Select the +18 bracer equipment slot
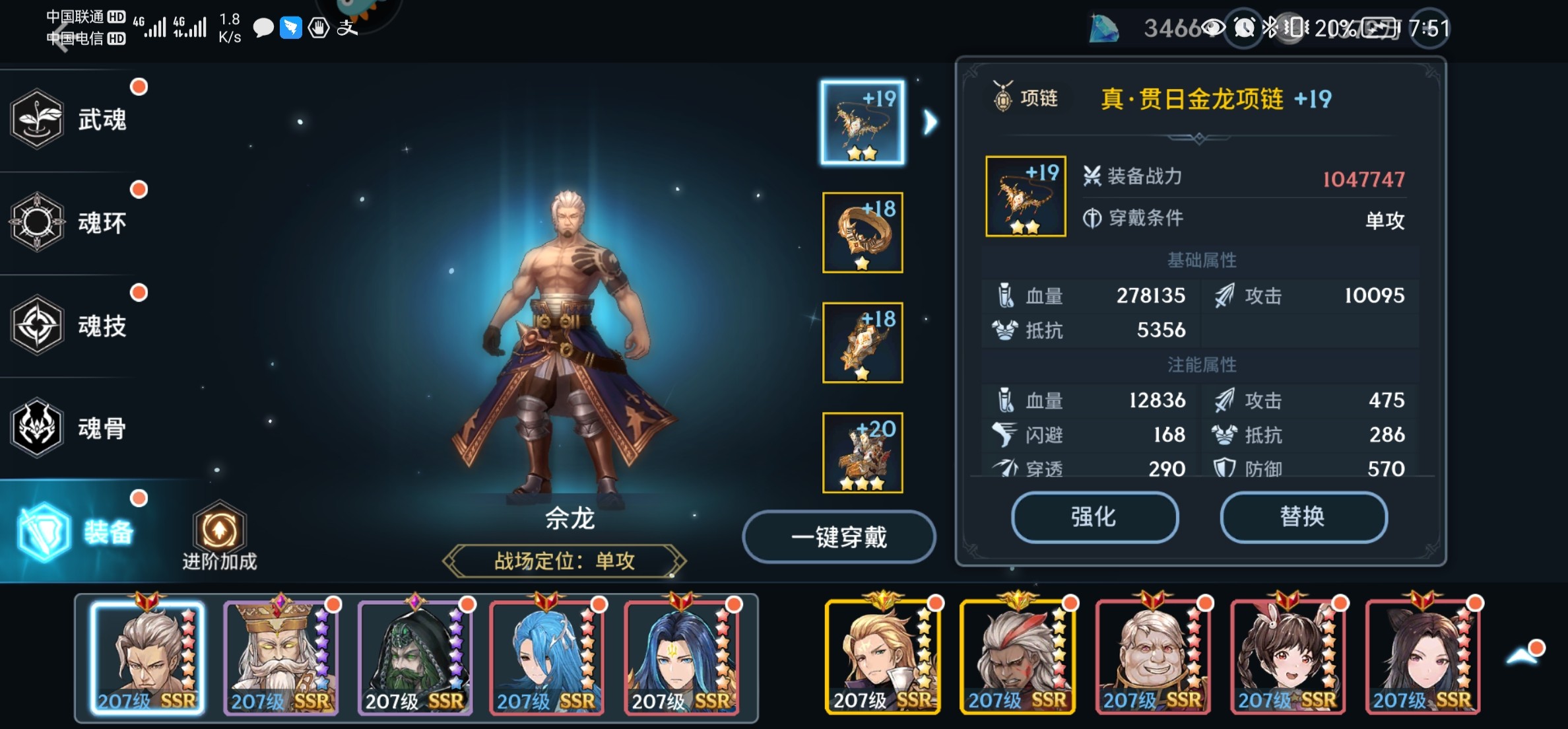1568x729 pixels. click(863, 343)
